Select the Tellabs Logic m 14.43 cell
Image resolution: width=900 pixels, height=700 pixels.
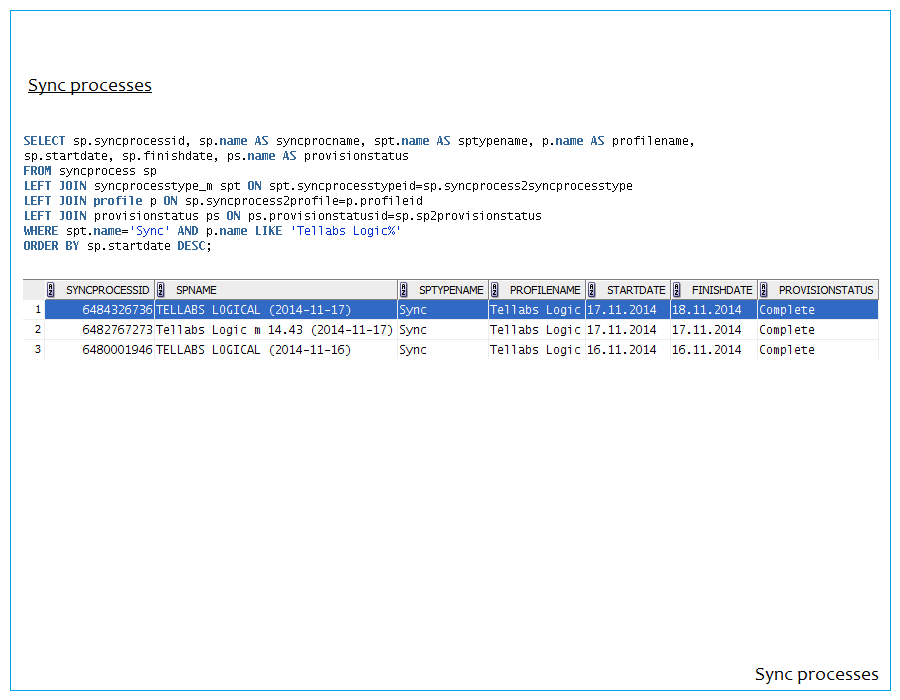[274, 330]
